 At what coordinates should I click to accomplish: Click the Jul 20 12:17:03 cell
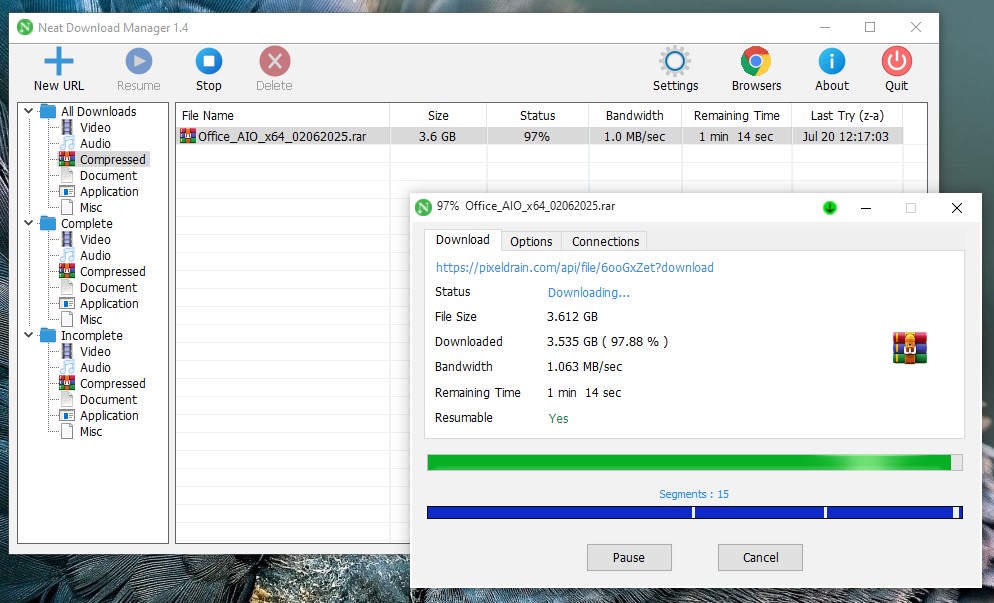click(x=846, y=136)
